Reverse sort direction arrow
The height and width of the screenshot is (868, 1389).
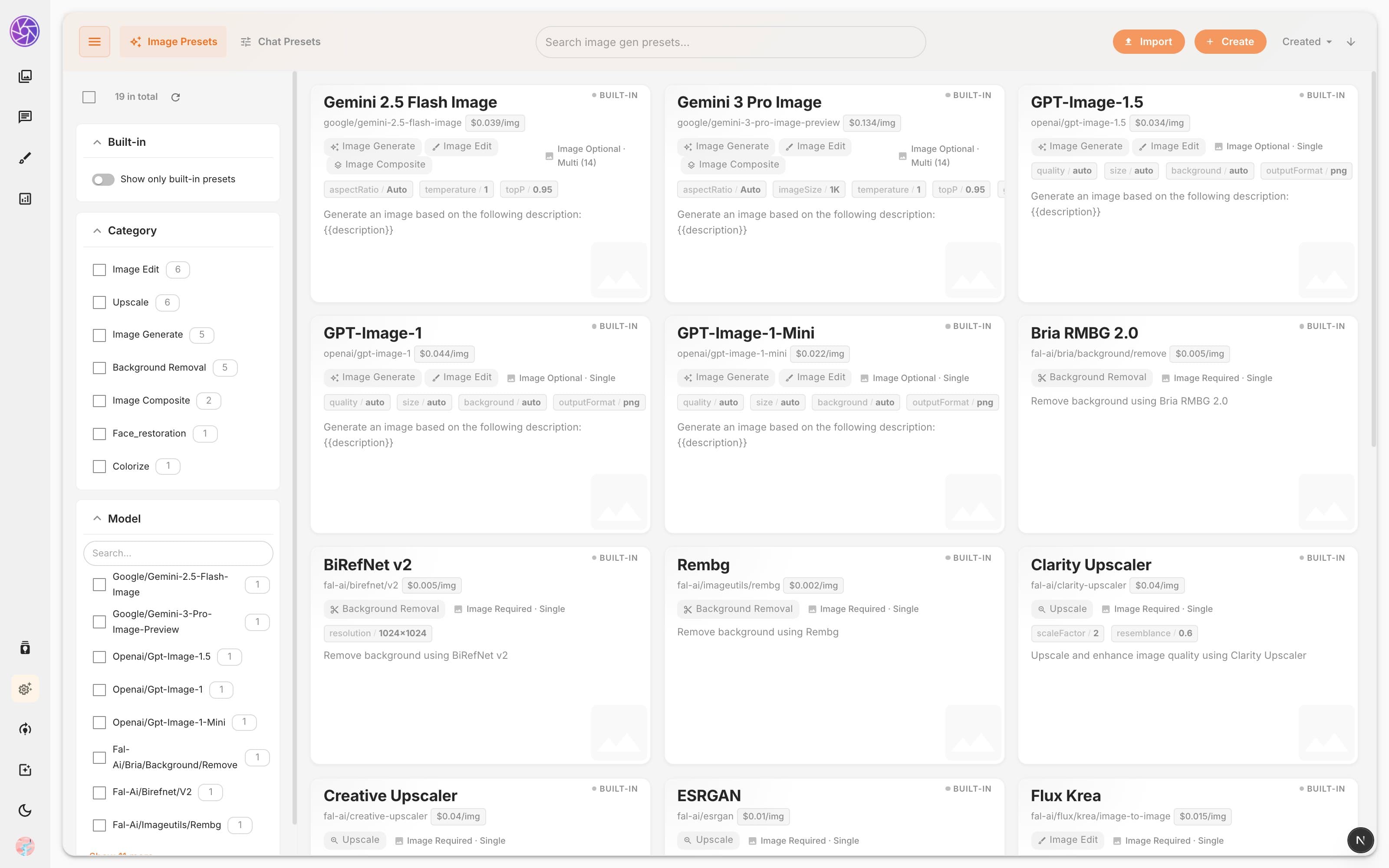(1350, 42)
